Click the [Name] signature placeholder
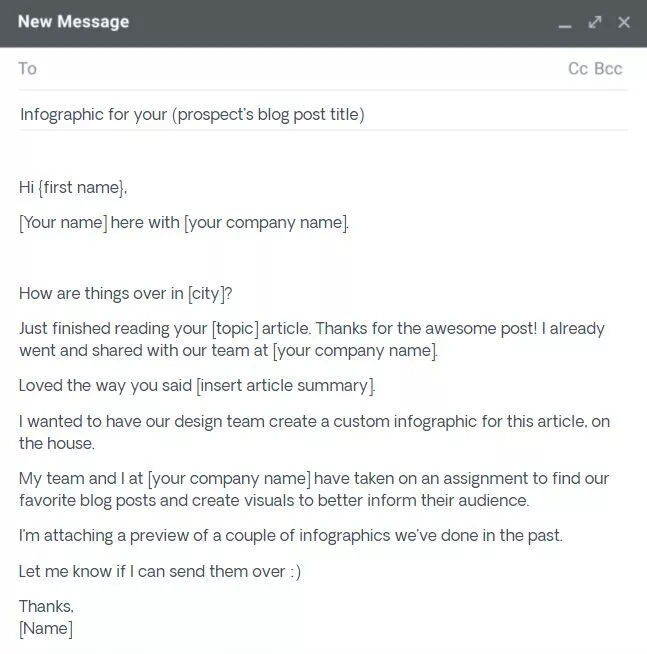Image resolution: width=647 pixels, height=654 pixels. click(46, 629)
